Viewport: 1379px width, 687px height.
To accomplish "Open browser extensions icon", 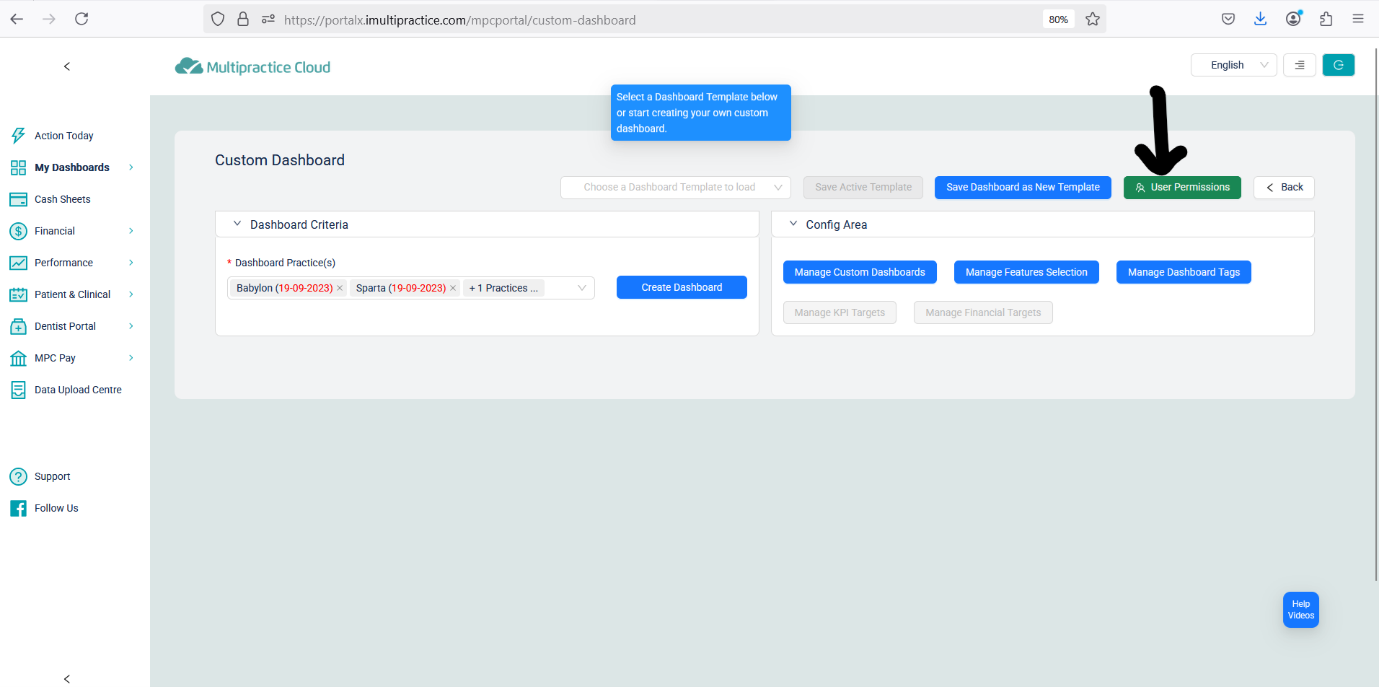I will (x=1326, y=19).
